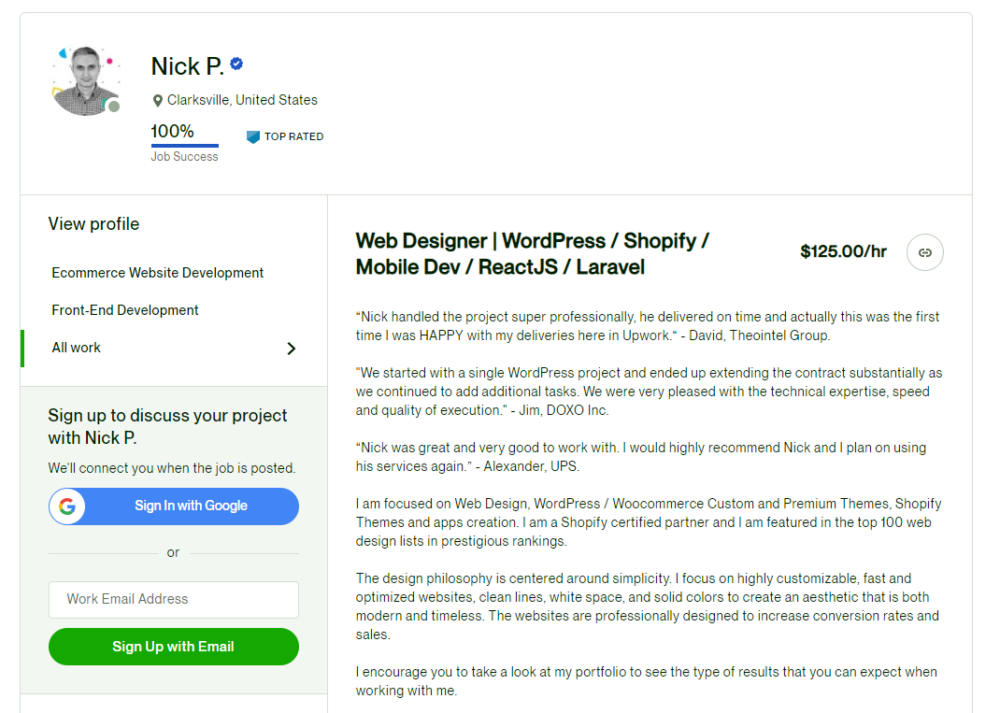Click the 100% Job Success progress bar

pyautogui.click(x=184, y=146)
